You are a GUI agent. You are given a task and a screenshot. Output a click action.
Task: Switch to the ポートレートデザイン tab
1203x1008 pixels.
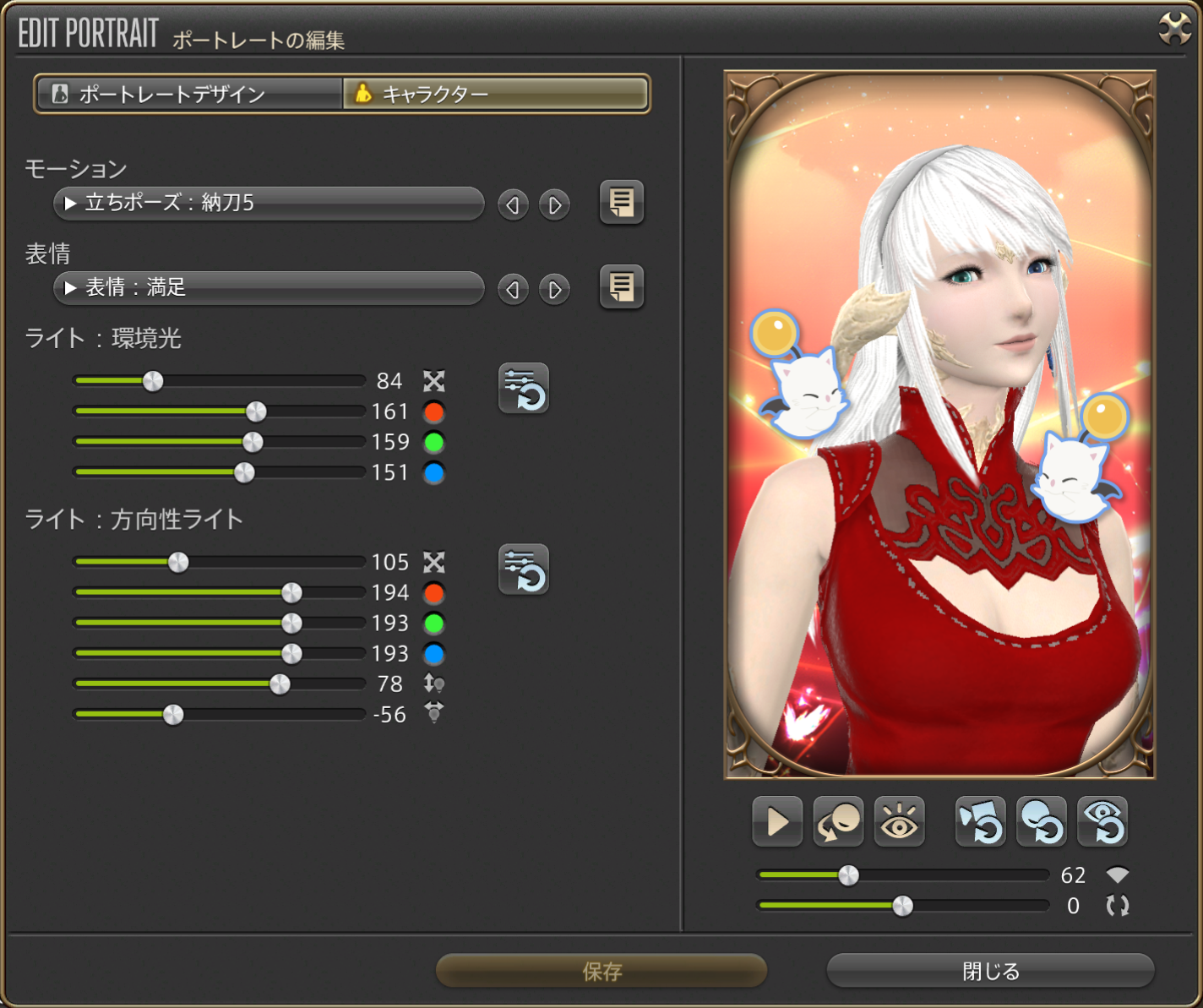[189, 94]
